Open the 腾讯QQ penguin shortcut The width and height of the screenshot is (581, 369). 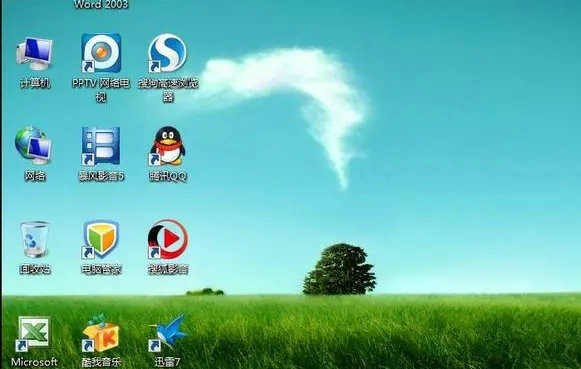pos(167,146)
